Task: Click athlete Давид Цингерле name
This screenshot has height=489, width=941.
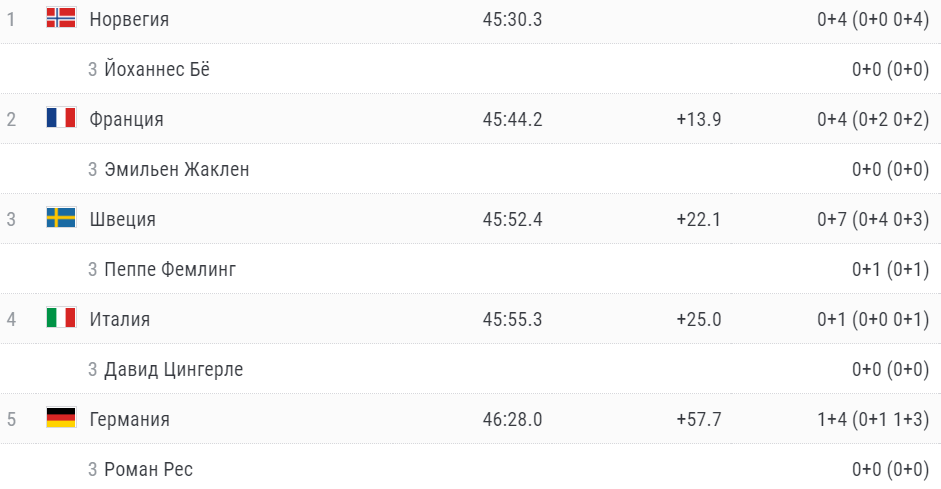Action: 173,369
